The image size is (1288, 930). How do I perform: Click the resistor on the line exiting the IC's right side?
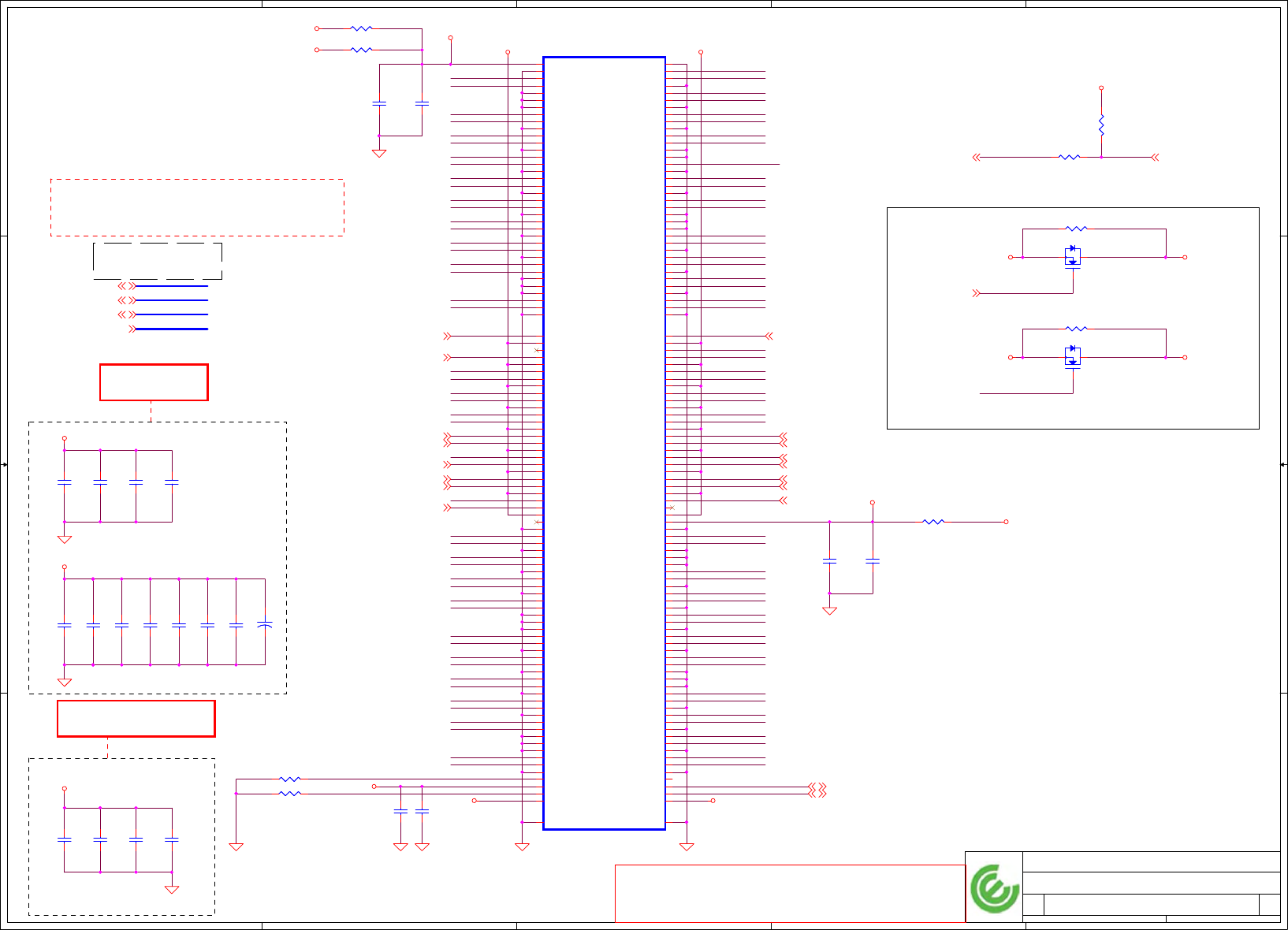click(x=933, y=522)
